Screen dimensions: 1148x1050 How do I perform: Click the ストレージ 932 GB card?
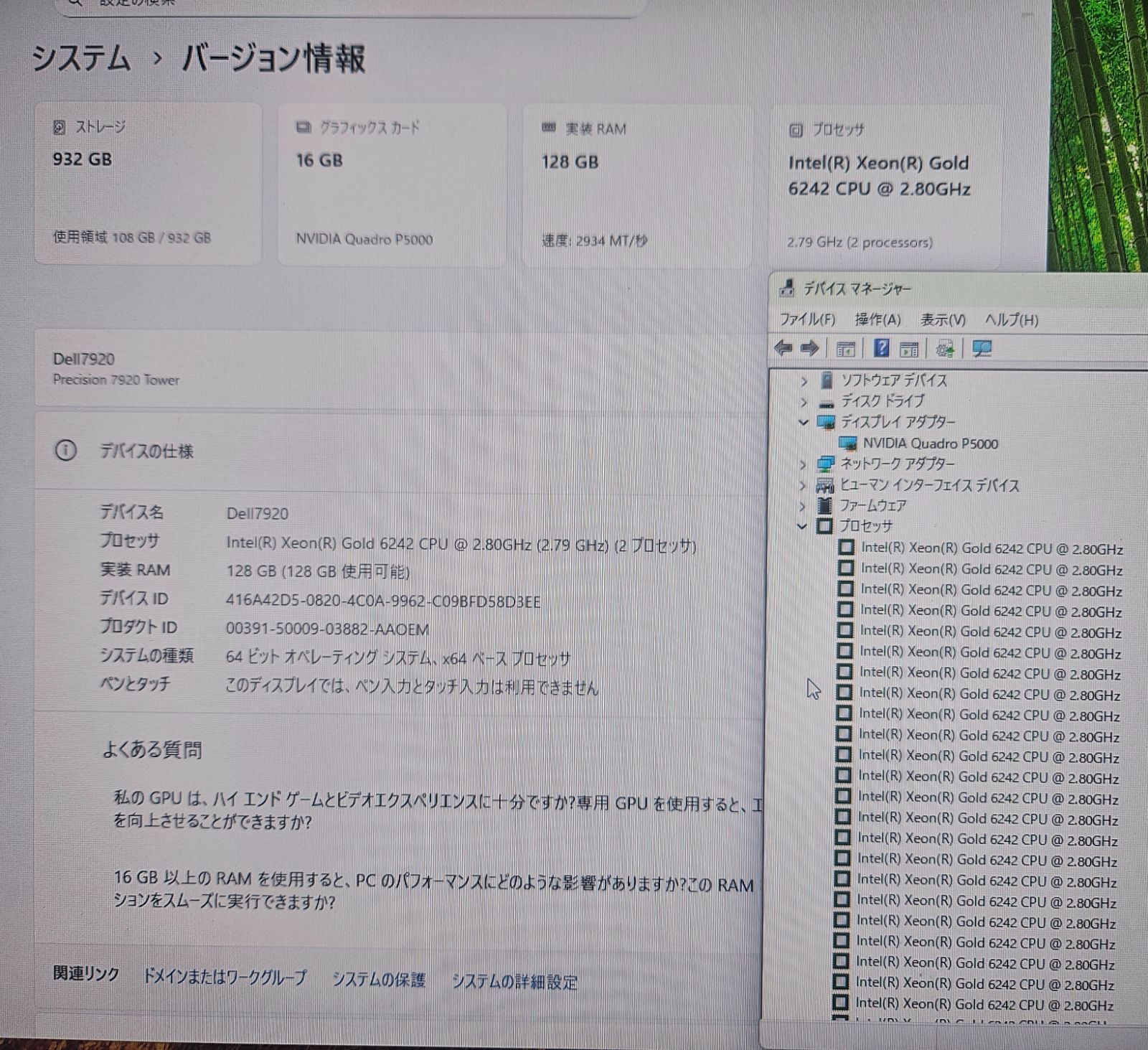point(149,184)
